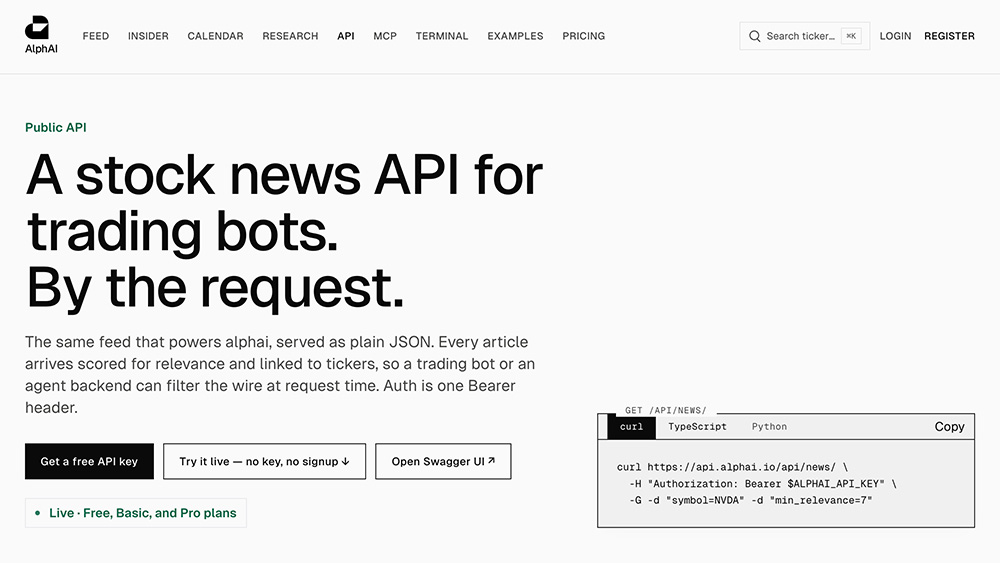Click the AlphAI logo

tap(41, 35)
